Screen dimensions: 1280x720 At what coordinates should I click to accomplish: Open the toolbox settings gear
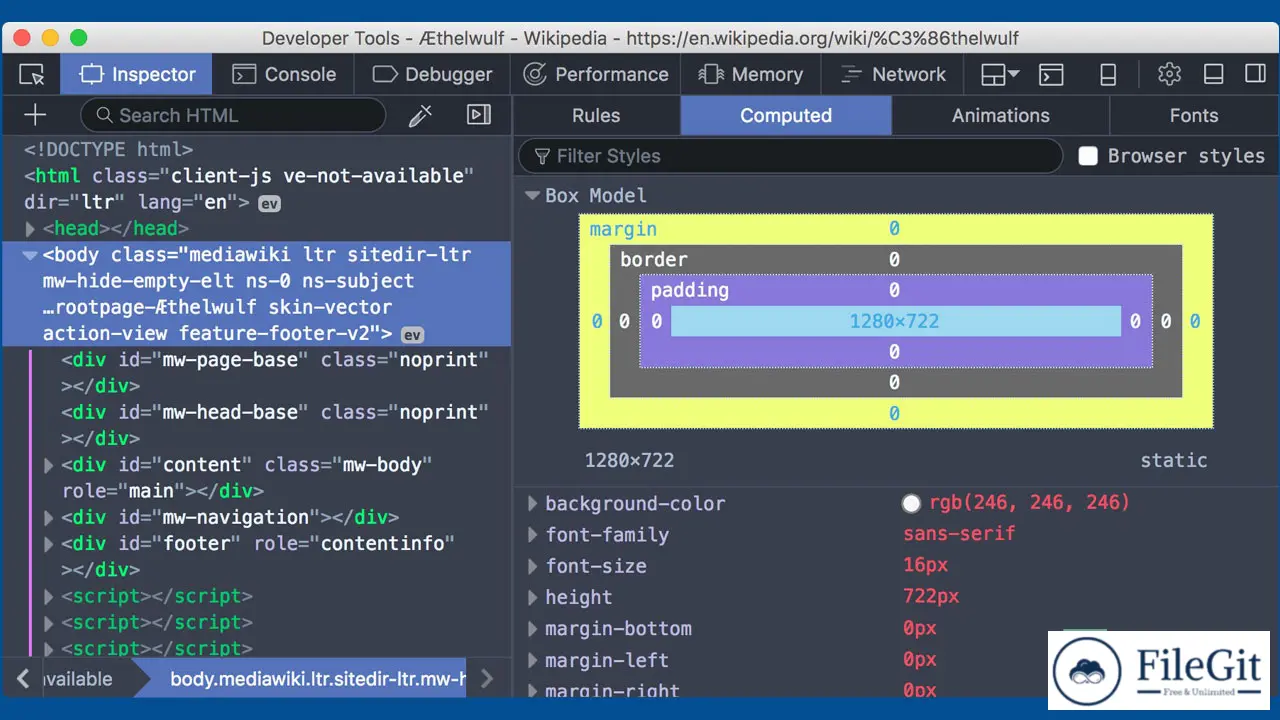tap(1169, 75)
